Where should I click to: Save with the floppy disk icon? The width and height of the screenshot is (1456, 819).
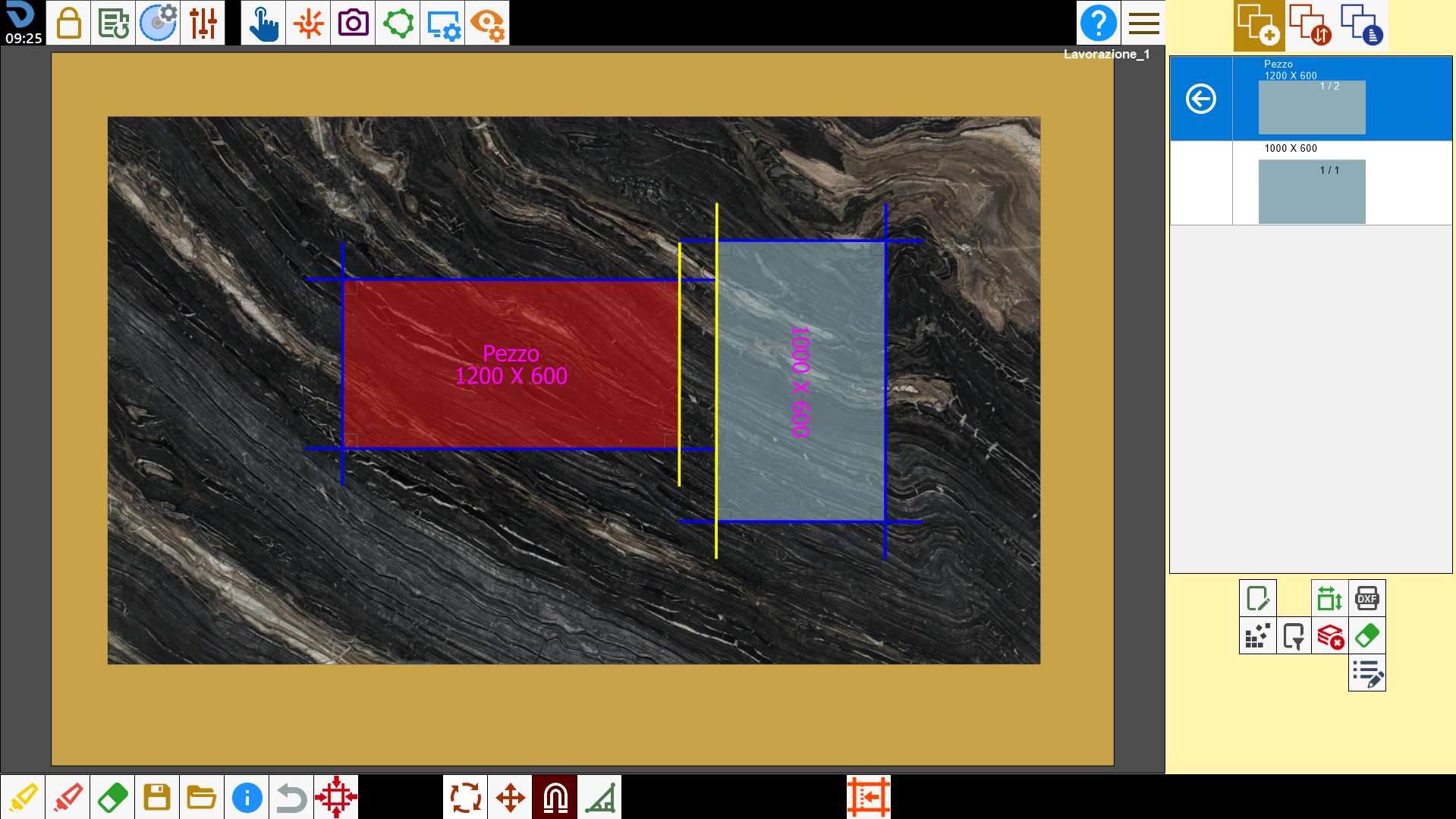click(157, 797)
